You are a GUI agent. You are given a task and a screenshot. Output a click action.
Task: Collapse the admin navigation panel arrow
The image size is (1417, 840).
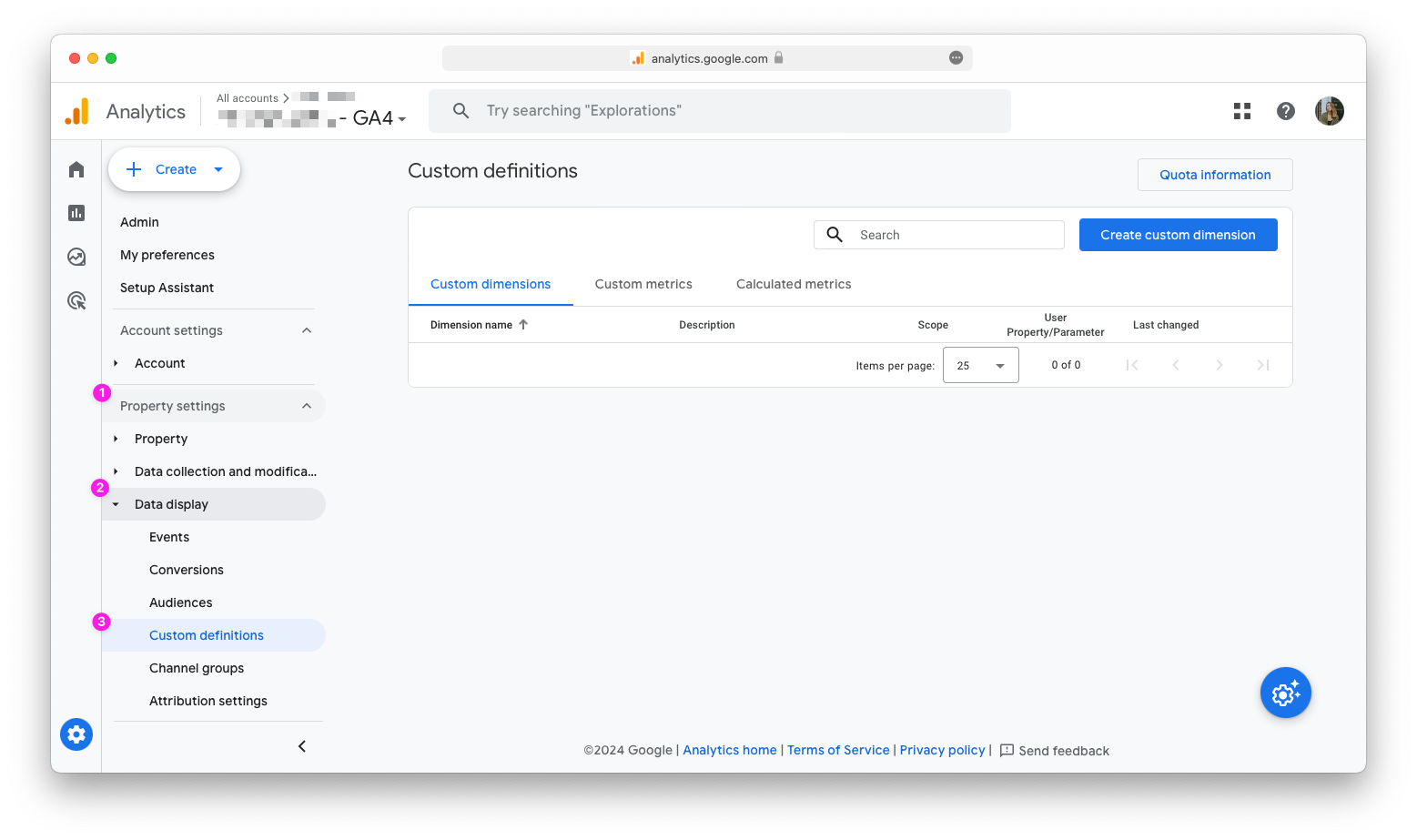[x=302, y=746]
